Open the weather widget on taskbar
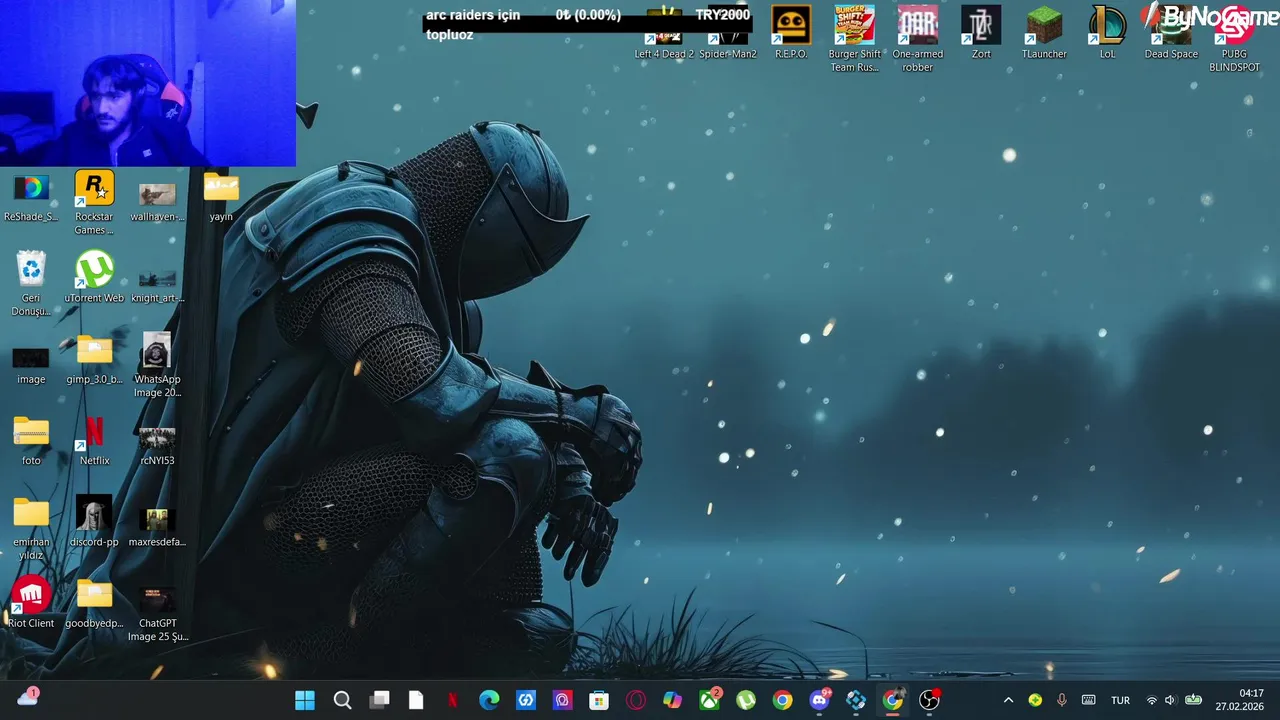Screen dimensions: 1280x720 28,698
